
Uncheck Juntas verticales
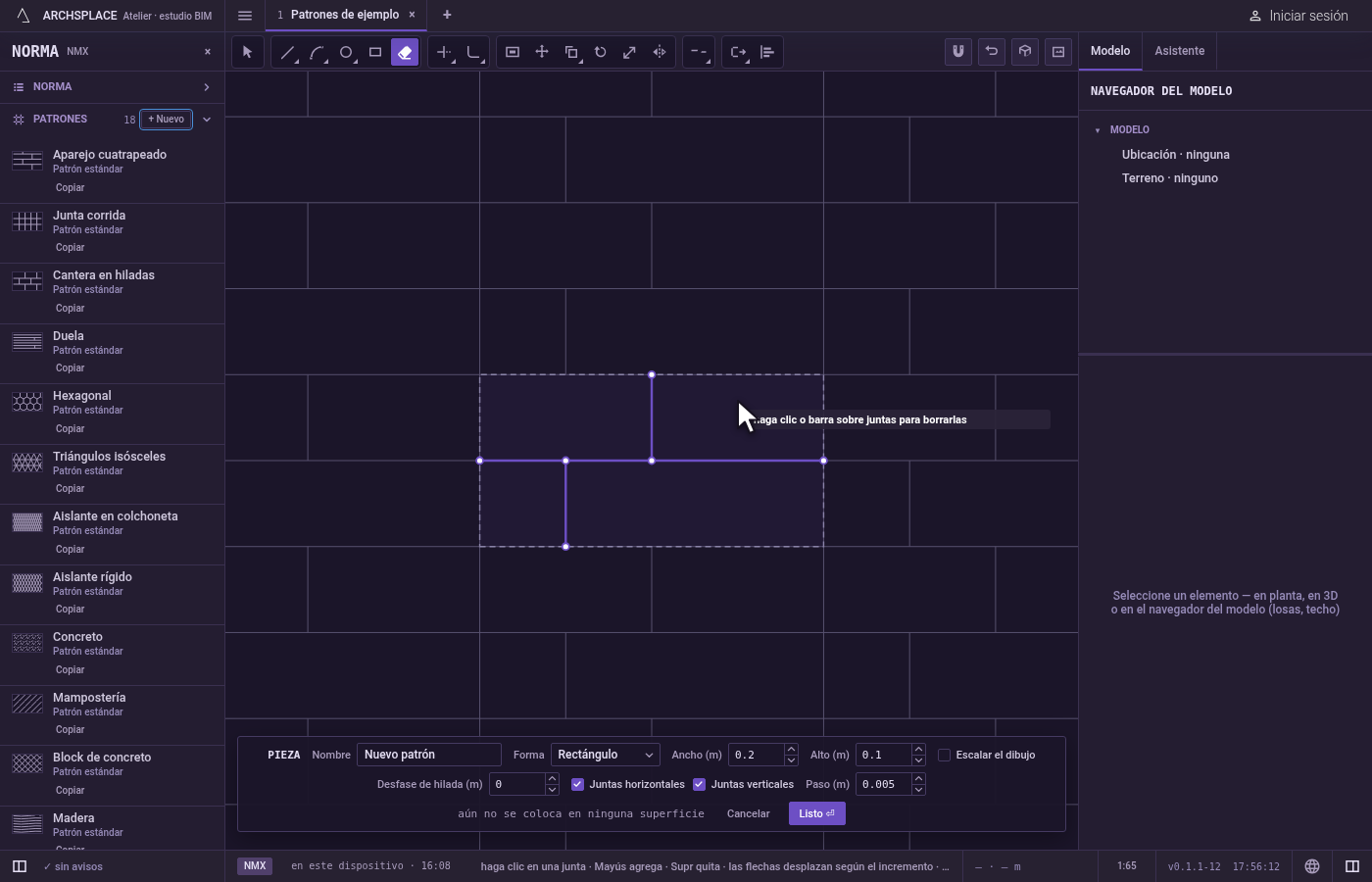click(x=700, y=784)
